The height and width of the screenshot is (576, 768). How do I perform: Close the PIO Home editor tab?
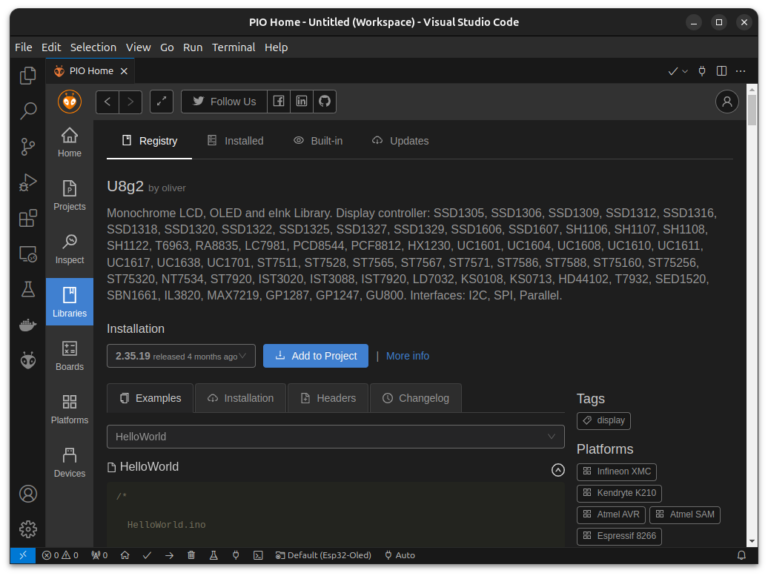pyautogui.click(x=124, y=71)
